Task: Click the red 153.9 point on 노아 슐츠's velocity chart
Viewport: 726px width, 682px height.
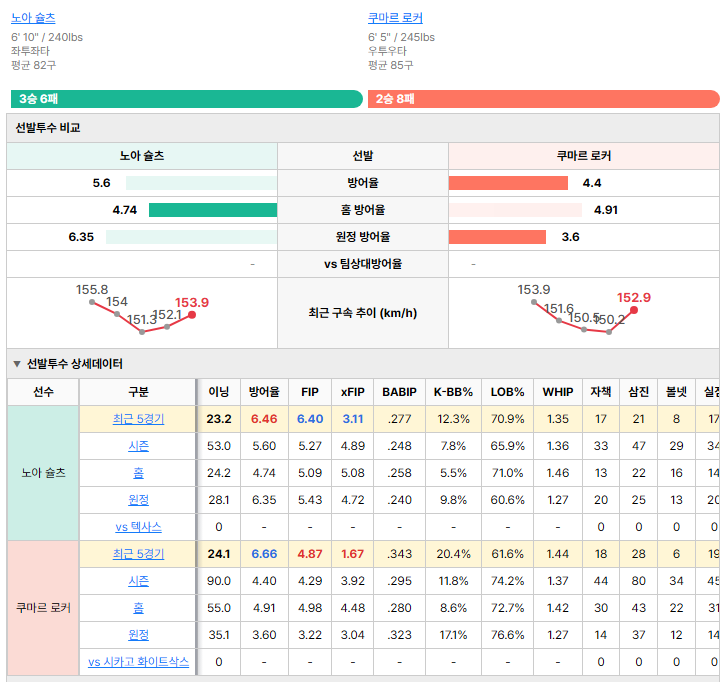Action: (x=192, y=315)
